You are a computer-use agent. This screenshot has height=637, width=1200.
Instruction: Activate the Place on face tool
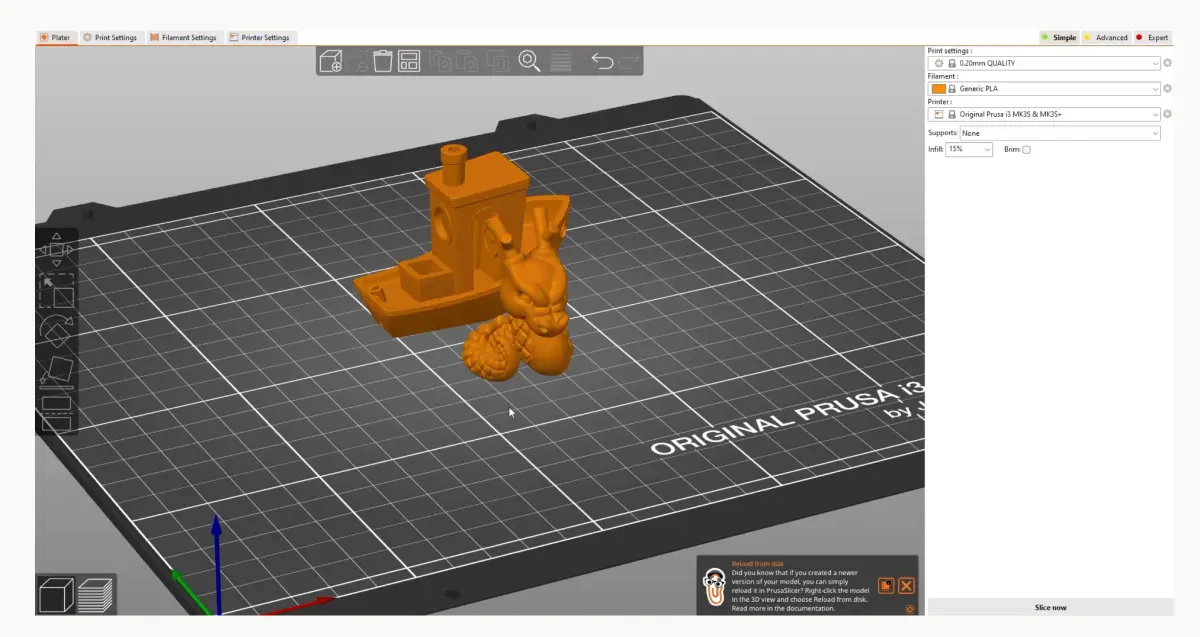pos(58,370)
